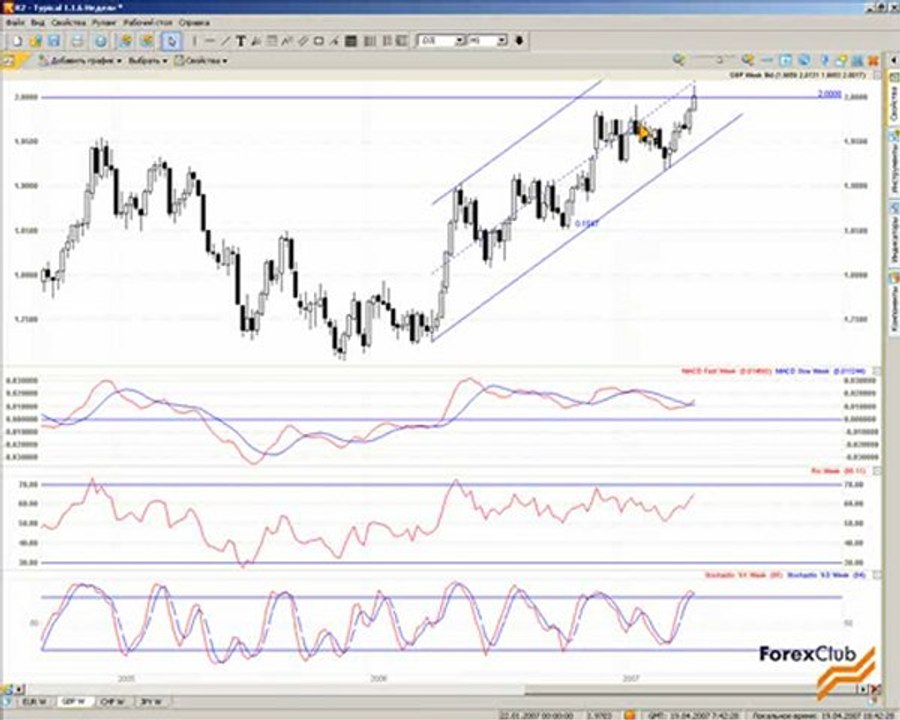Viewport: 900px width, 720px height.
Task: Select the text label T tool
Action: coord(240,41)
